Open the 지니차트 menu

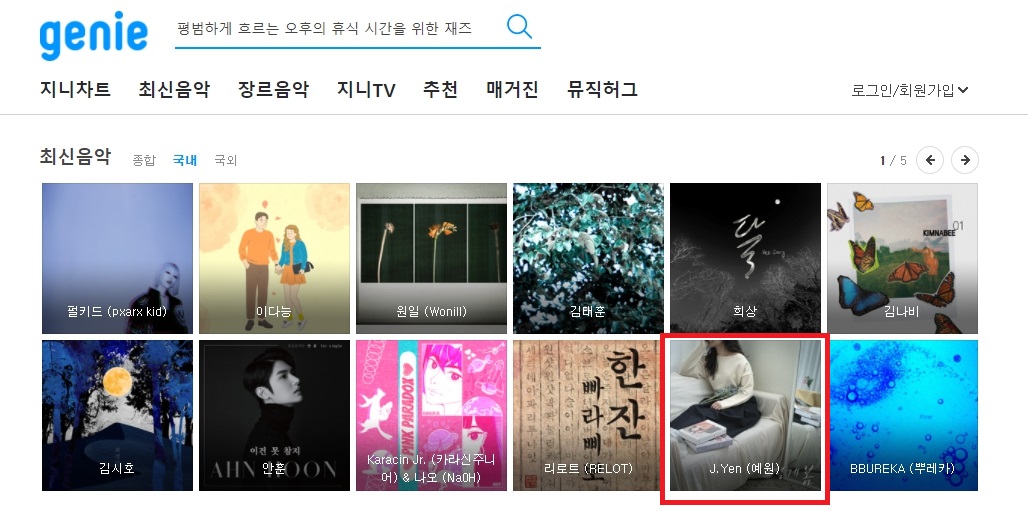[75, 89]
